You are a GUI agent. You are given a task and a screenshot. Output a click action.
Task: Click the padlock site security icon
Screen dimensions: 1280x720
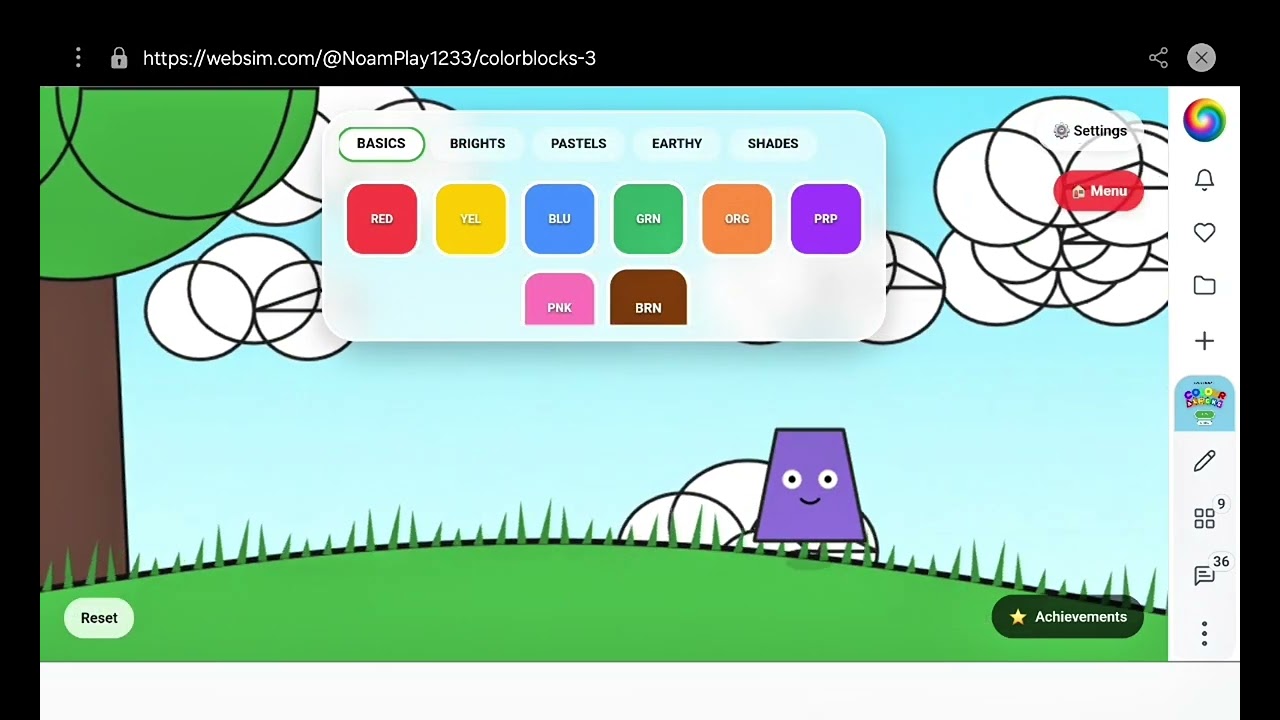click(x=119, y=58)
